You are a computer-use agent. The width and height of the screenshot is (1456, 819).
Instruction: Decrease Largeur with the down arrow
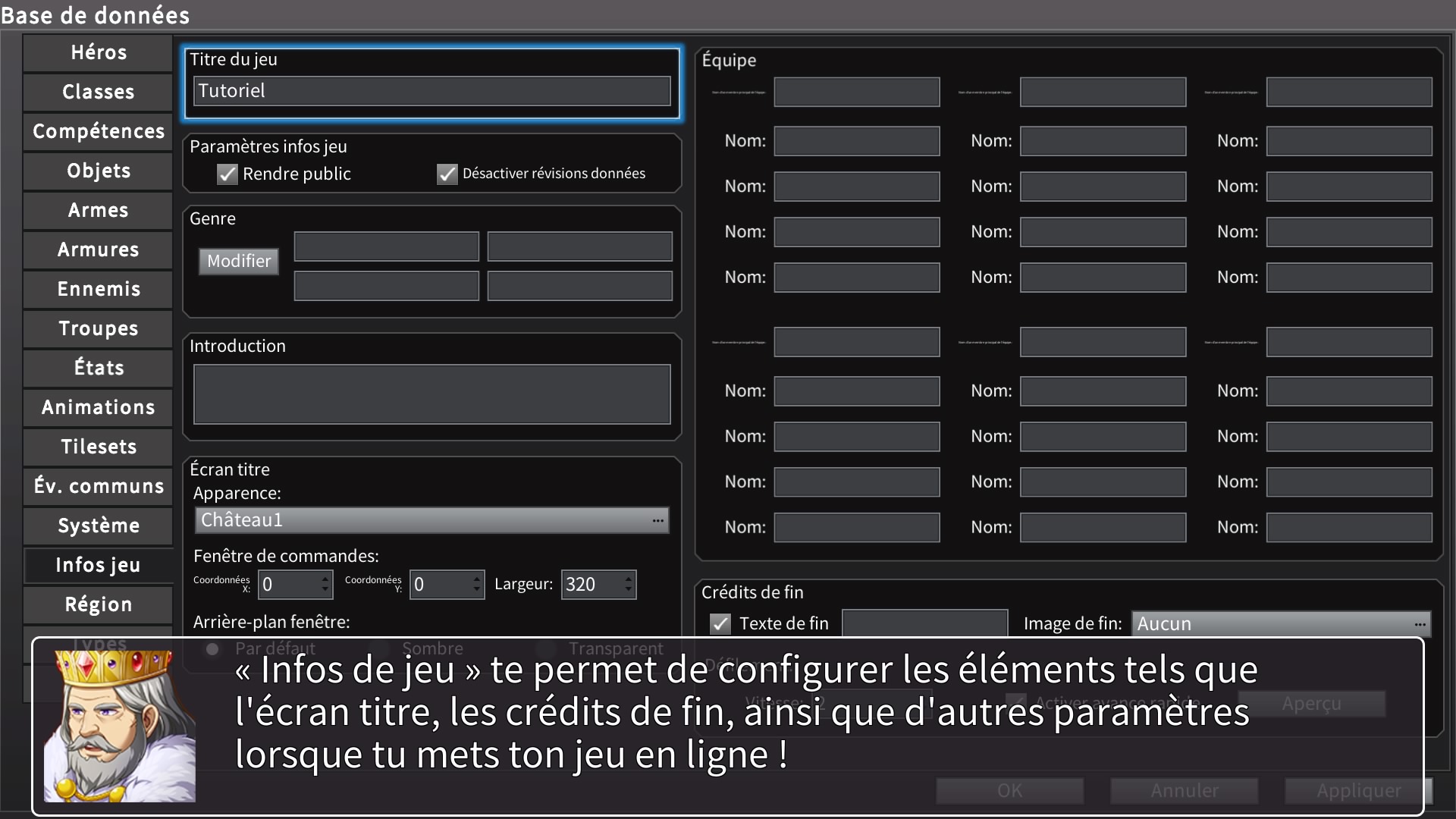[629, 591]
